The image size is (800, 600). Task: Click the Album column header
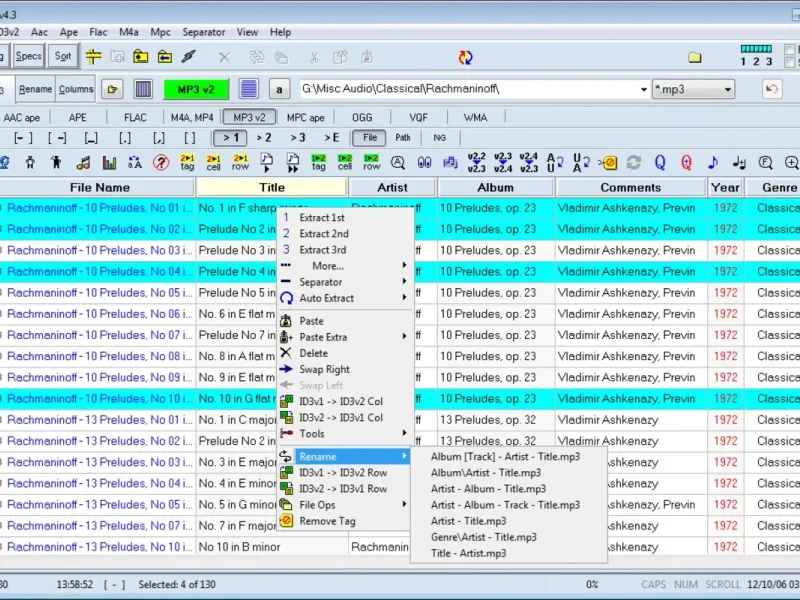pyautogui.click(x=495, y=188)
